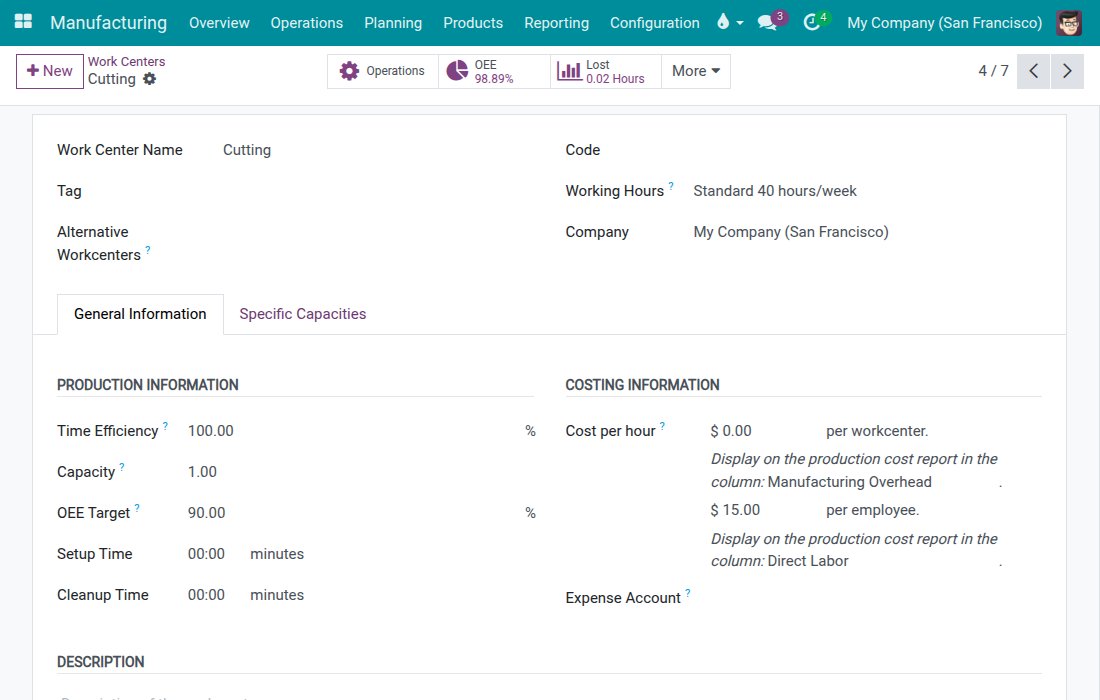Click the Manufacturing app title

(109, 22)
